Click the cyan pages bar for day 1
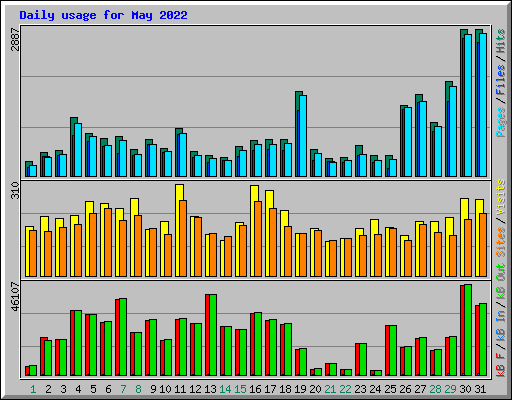The width and height of the screenshot is (512, 400). point(33,171)
